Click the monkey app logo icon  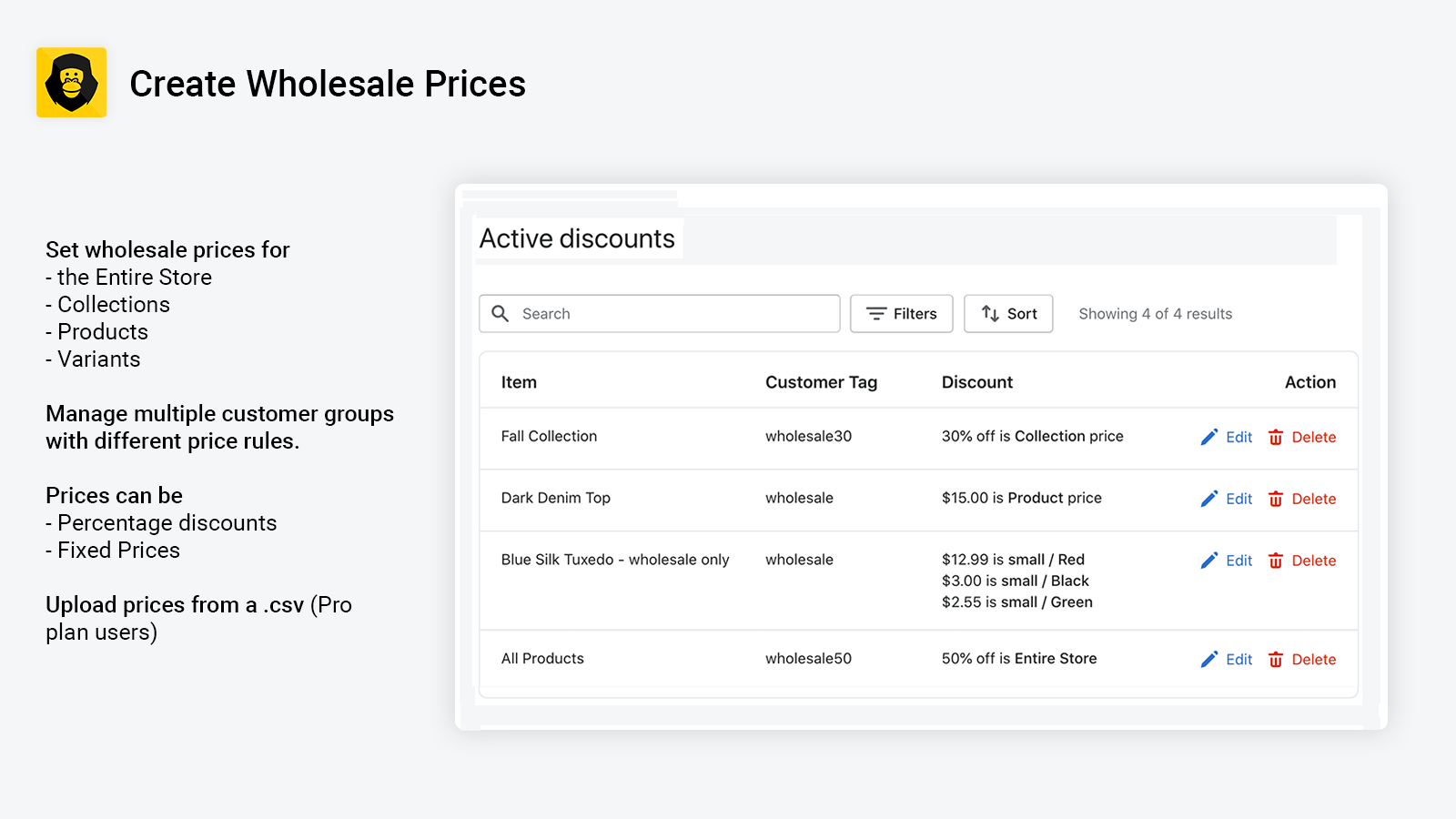pos(71,83)
